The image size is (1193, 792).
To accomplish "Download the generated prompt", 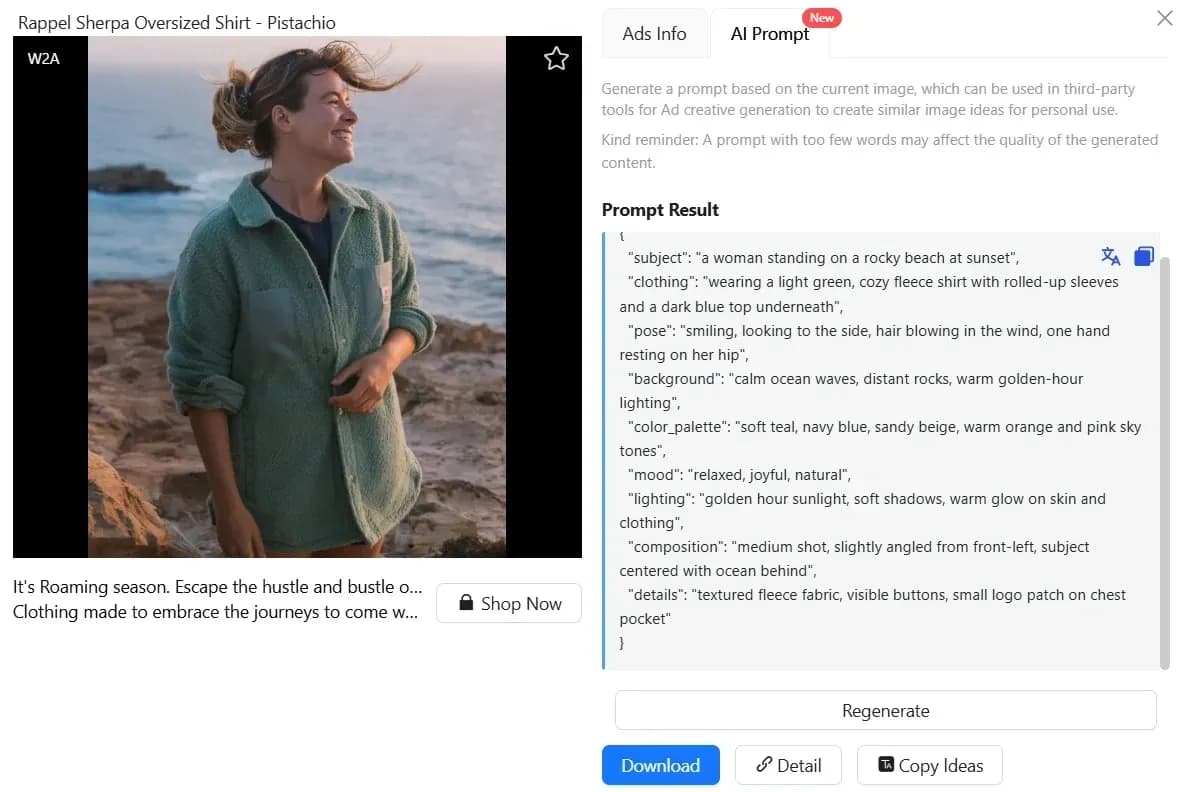I will (x=661, y=765).
